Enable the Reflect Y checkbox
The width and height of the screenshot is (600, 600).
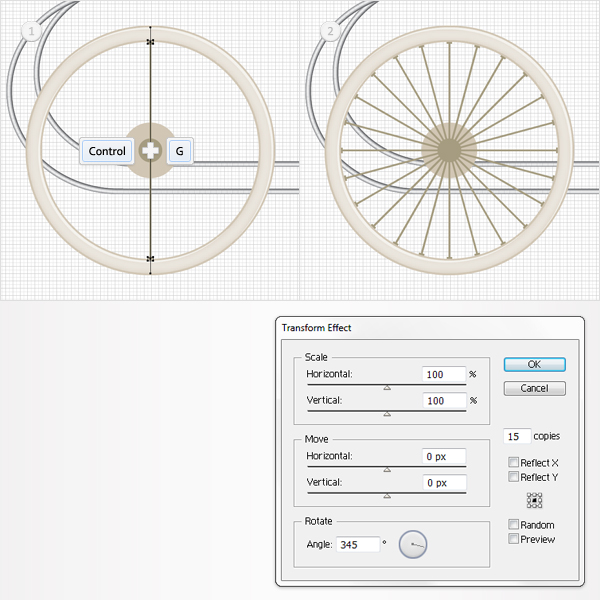coord(514,476)
